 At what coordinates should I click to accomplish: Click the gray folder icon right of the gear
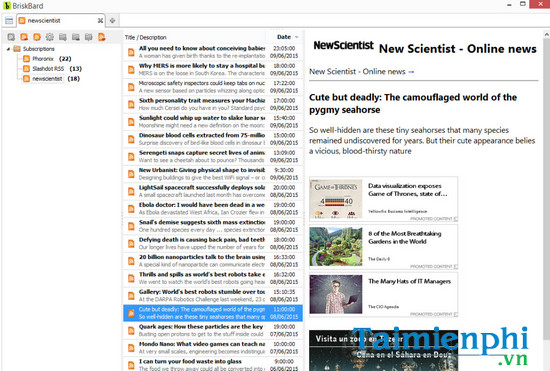click(x=63, y=37)
